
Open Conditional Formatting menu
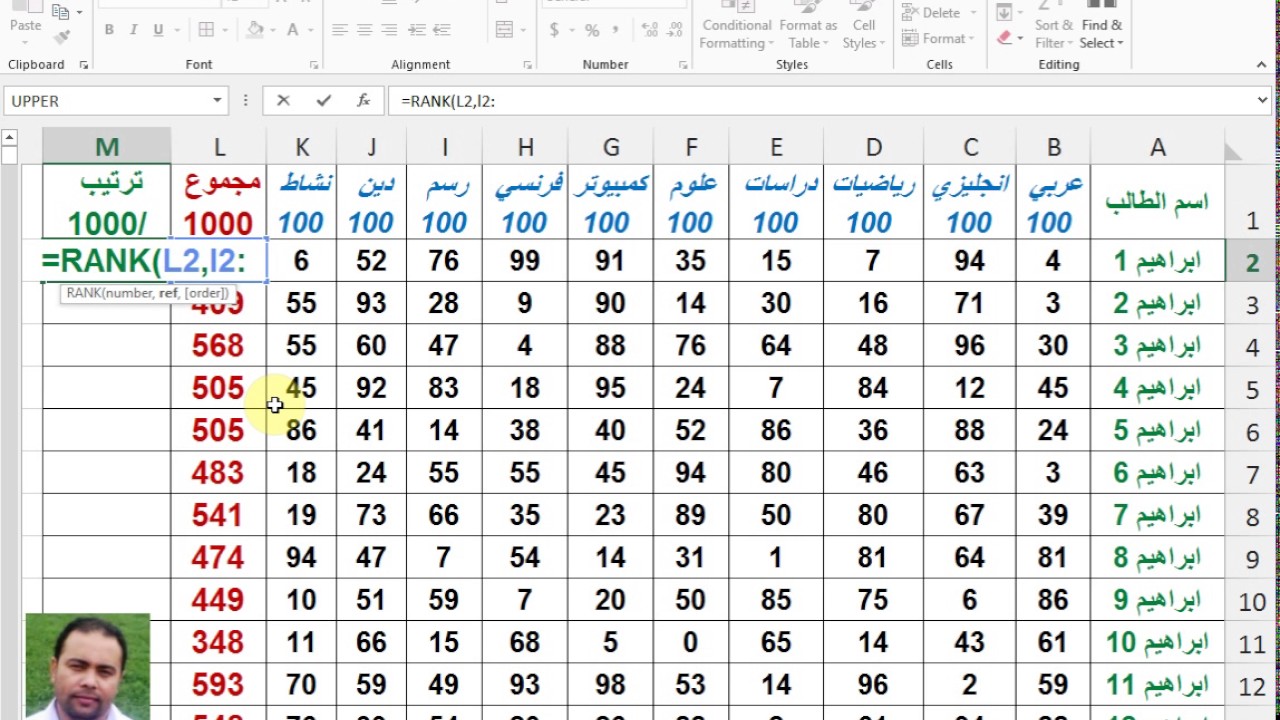(737, 25)
